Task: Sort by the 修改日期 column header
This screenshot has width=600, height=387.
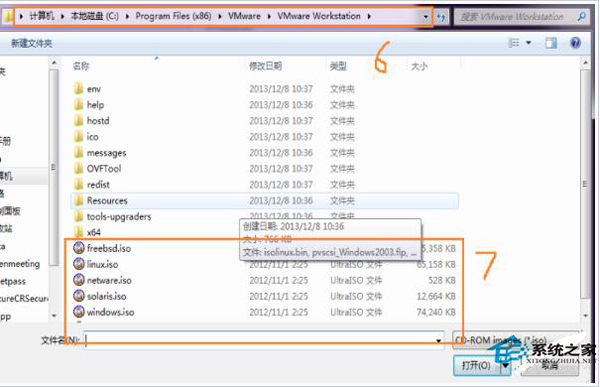Action: [265, 66]
